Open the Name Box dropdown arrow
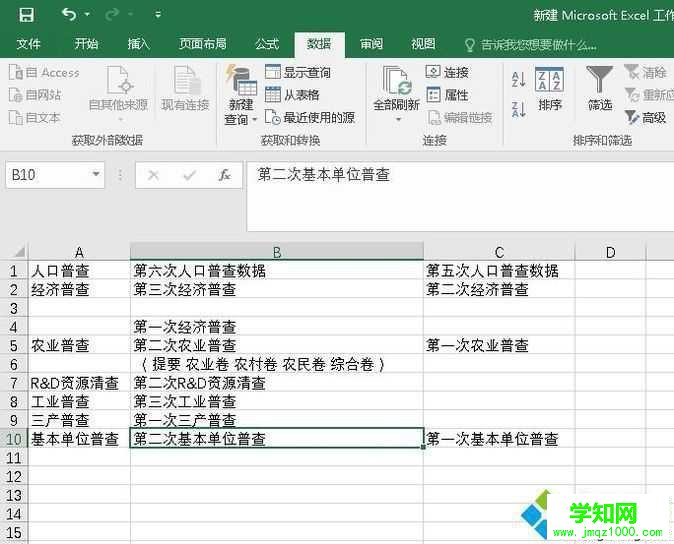Screen dimensions: 674x544 pos(96,174)
